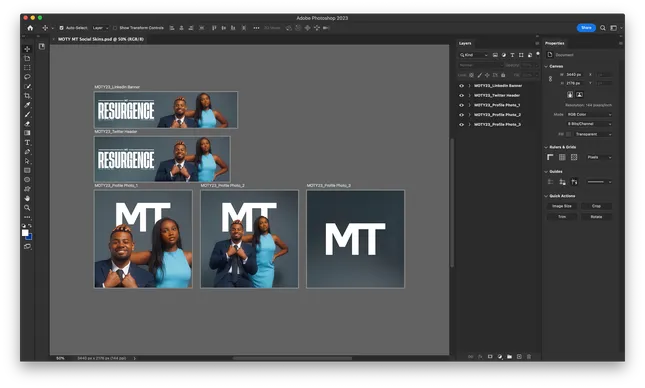Click the blue background color swatch

(x=30, y=237)
